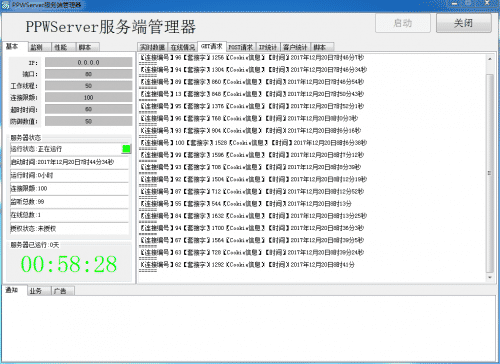Select log entry with socket 1376

252,106
